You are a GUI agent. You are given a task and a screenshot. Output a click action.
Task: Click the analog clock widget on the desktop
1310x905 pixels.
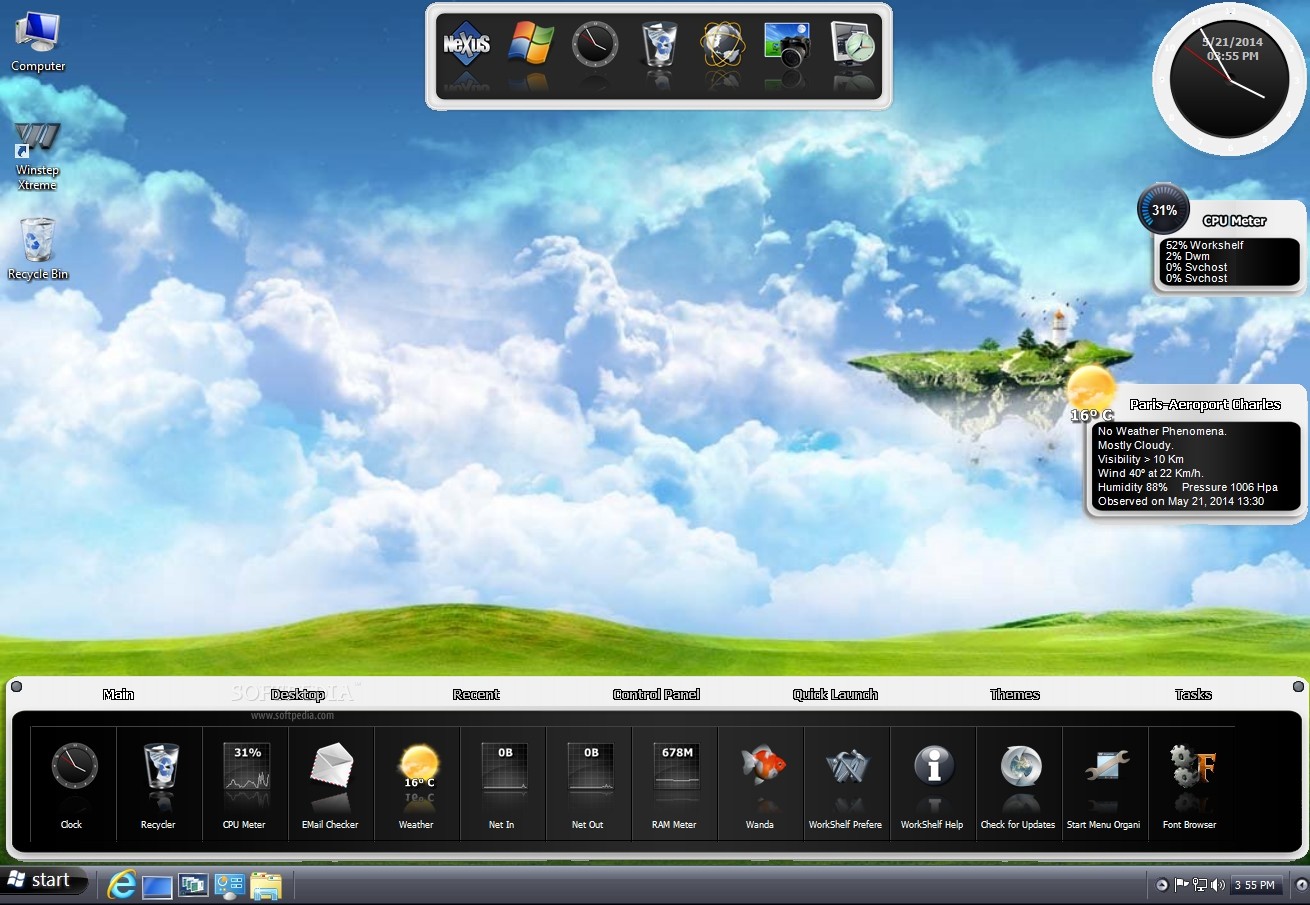tap(1229, 81)
